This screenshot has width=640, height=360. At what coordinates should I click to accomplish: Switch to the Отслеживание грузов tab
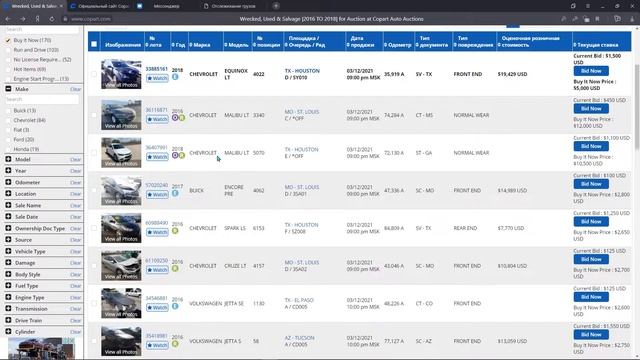[234, 6]
